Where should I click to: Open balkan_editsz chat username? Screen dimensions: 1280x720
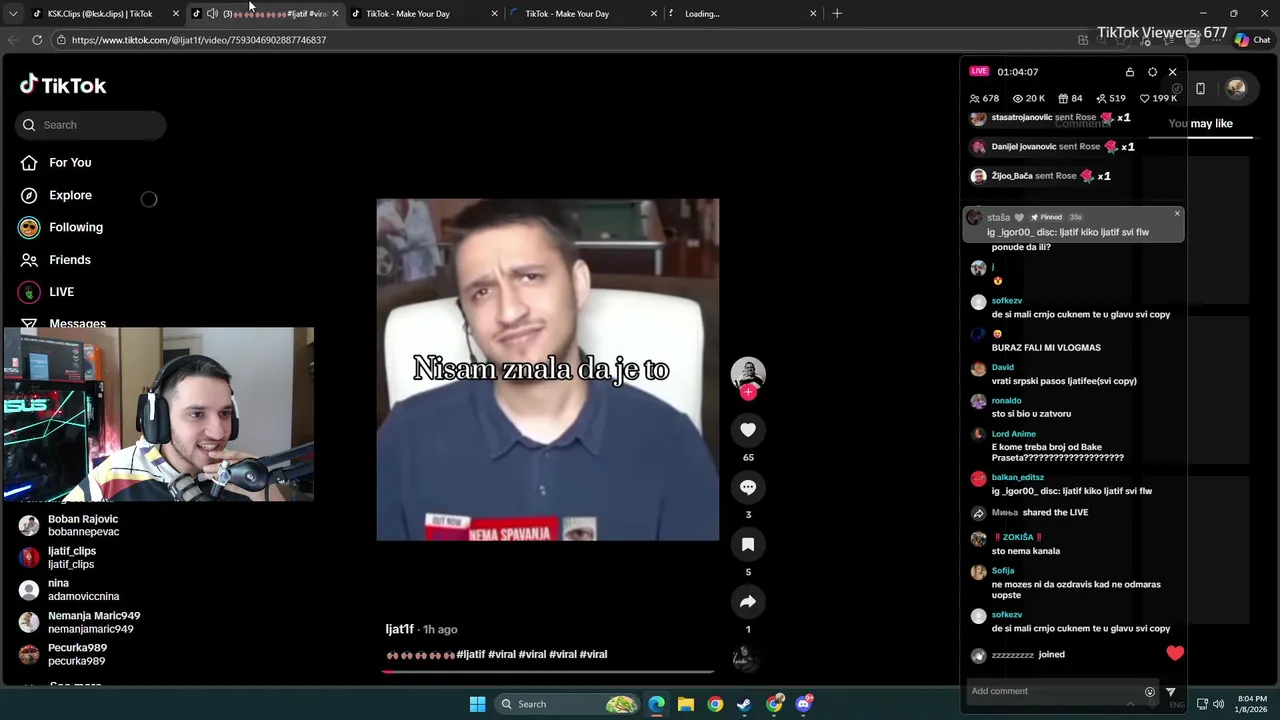[1018, 478]
